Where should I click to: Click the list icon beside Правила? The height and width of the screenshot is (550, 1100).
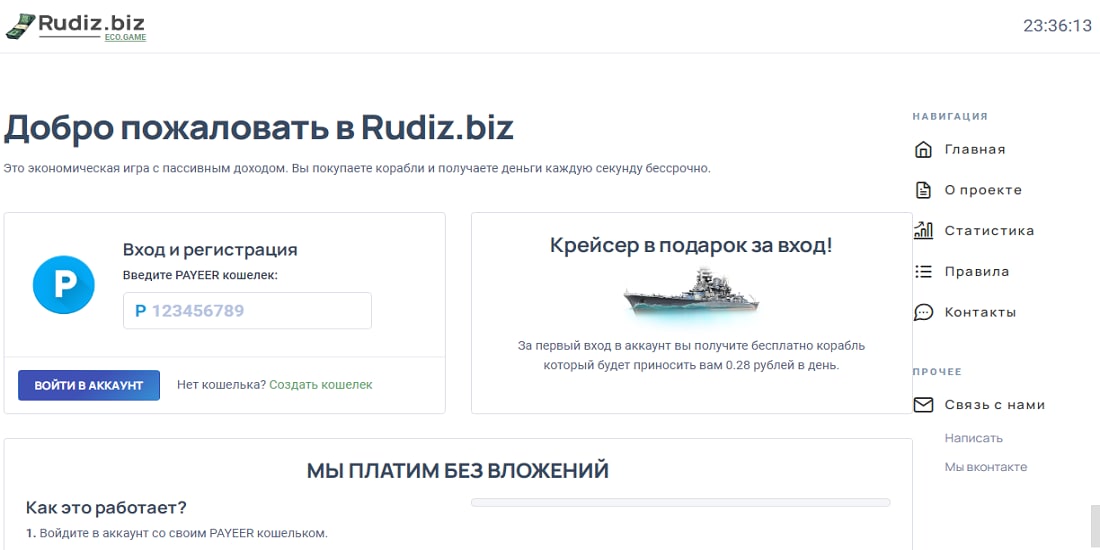pyautogui.click(x=923, y=271)
